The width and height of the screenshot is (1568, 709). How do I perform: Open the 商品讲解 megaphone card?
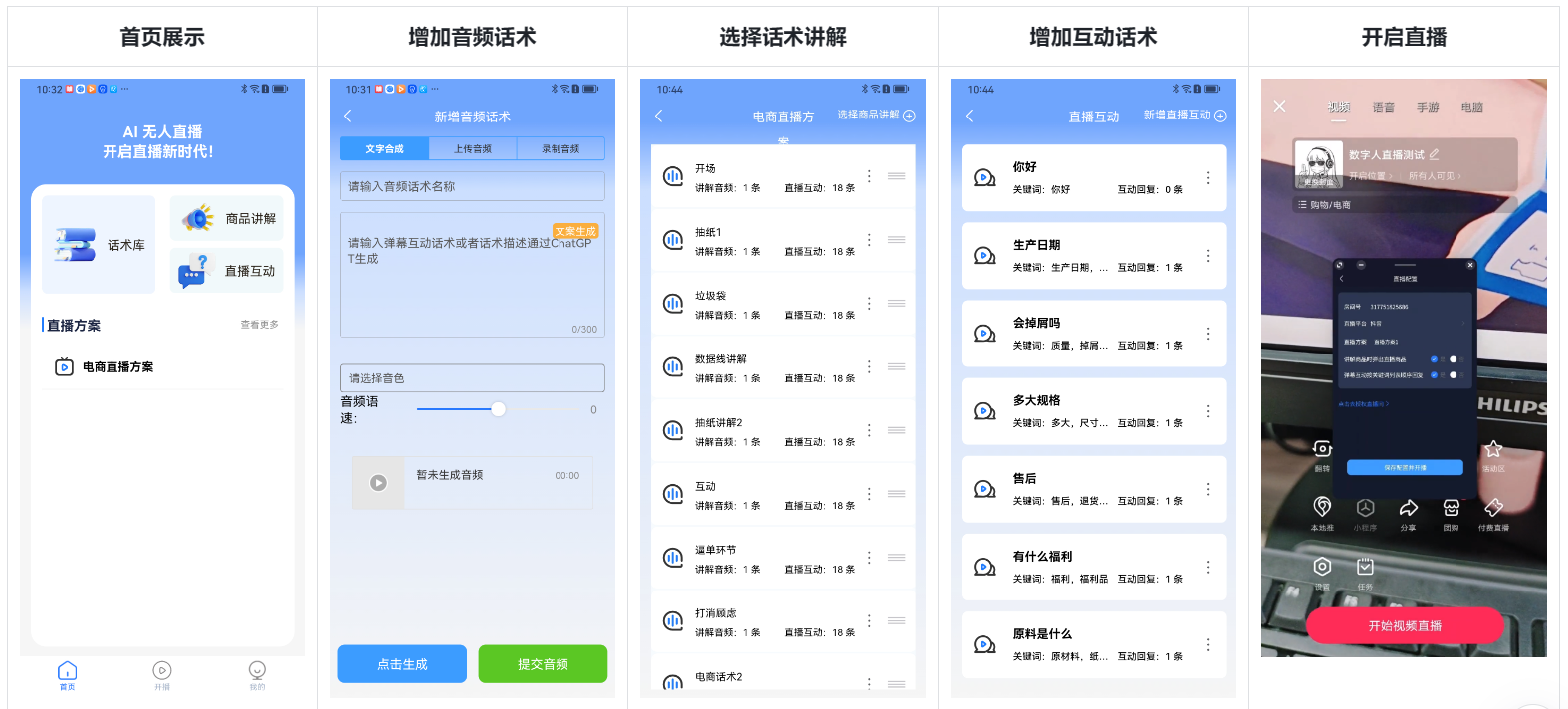(227, 218)
